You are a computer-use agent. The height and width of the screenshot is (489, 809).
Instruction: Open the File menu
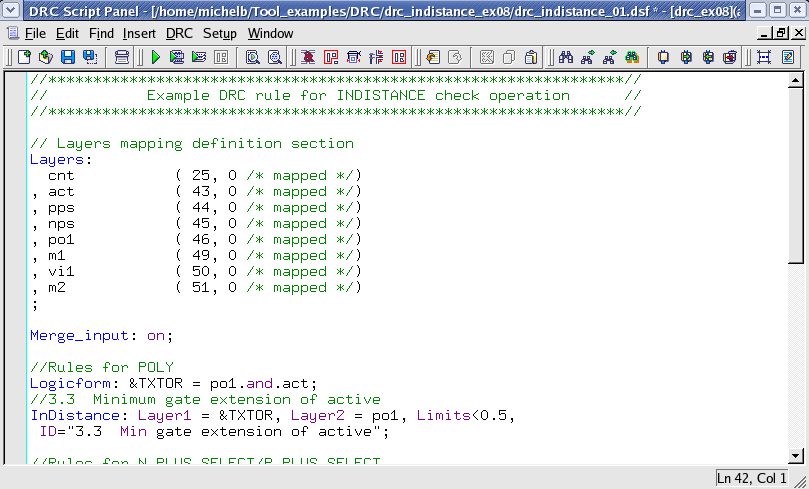35,33
